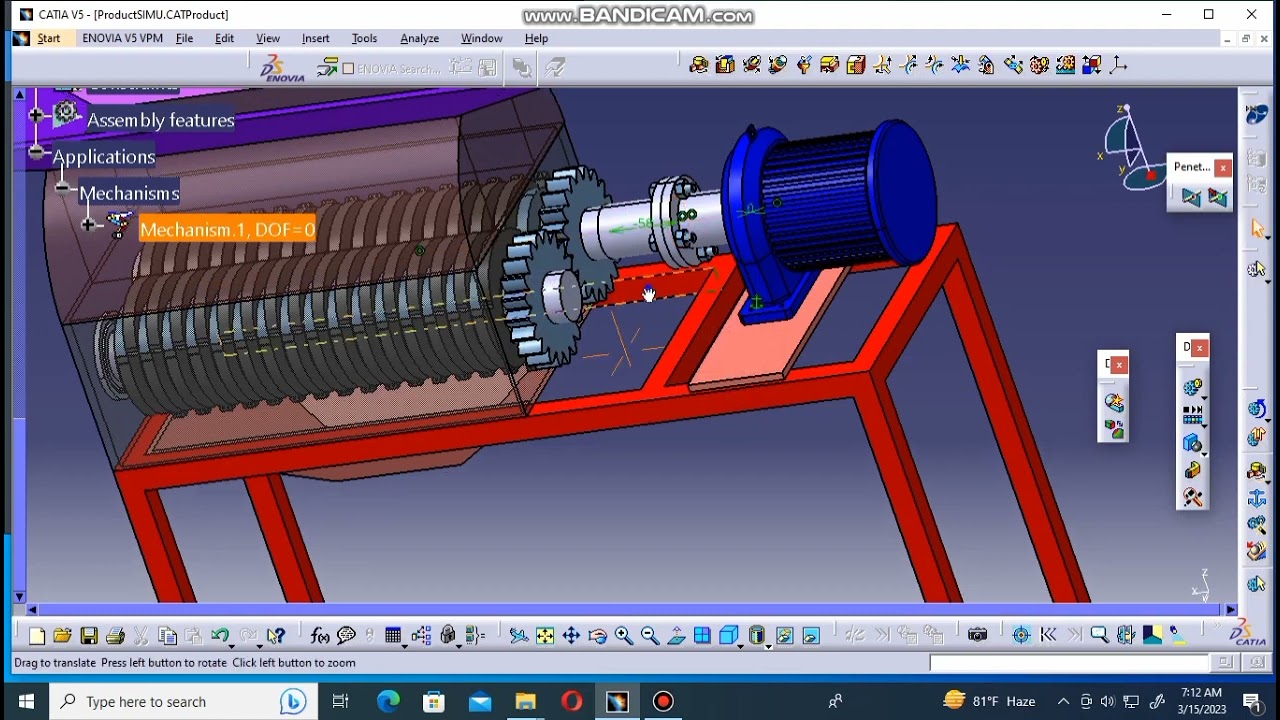Open Microsoft Edge from the taskbar
1280x720 pixels.
[387, 701]
